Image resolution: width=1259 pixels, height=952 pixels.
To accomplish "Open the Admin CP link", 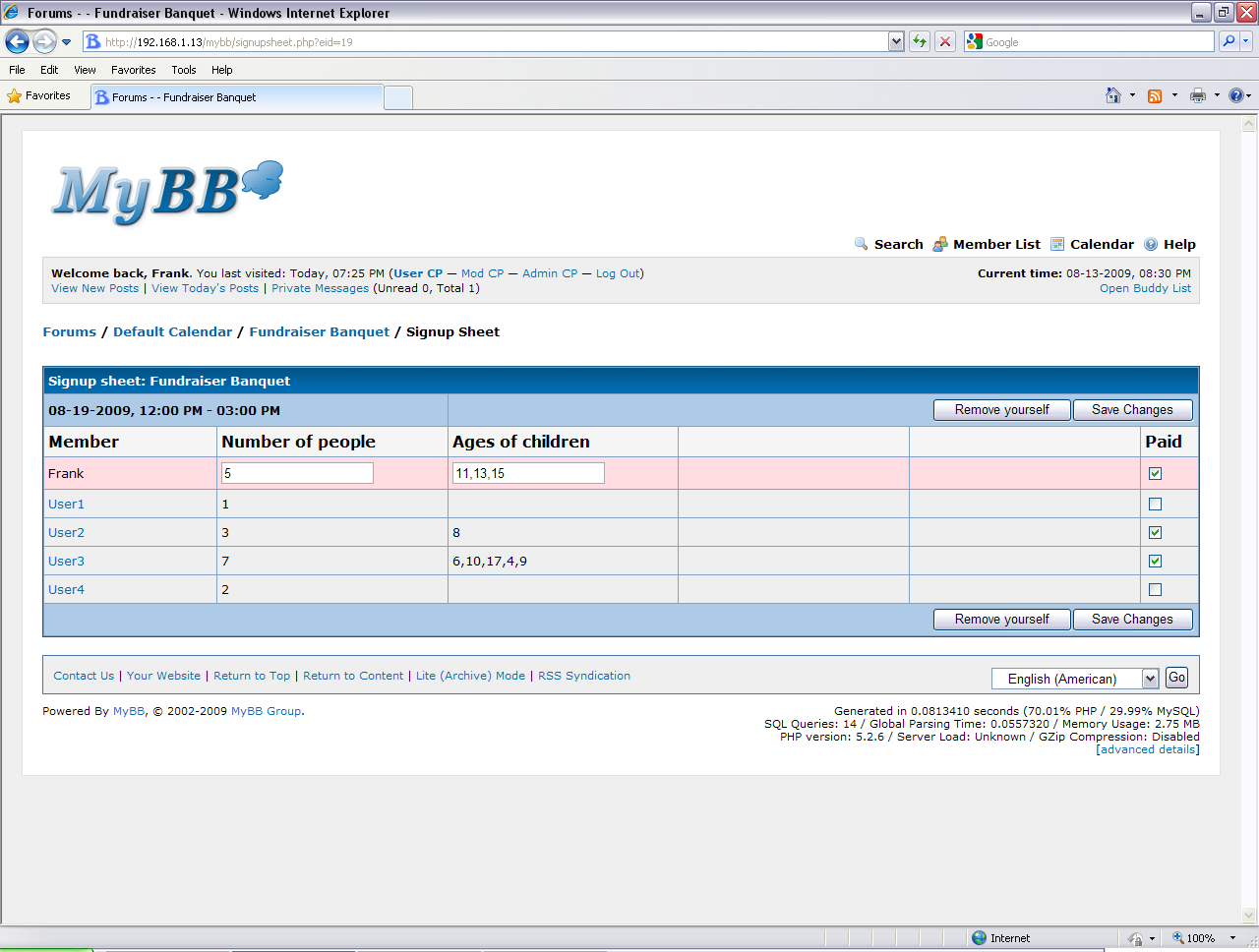I will click(550, 273).
